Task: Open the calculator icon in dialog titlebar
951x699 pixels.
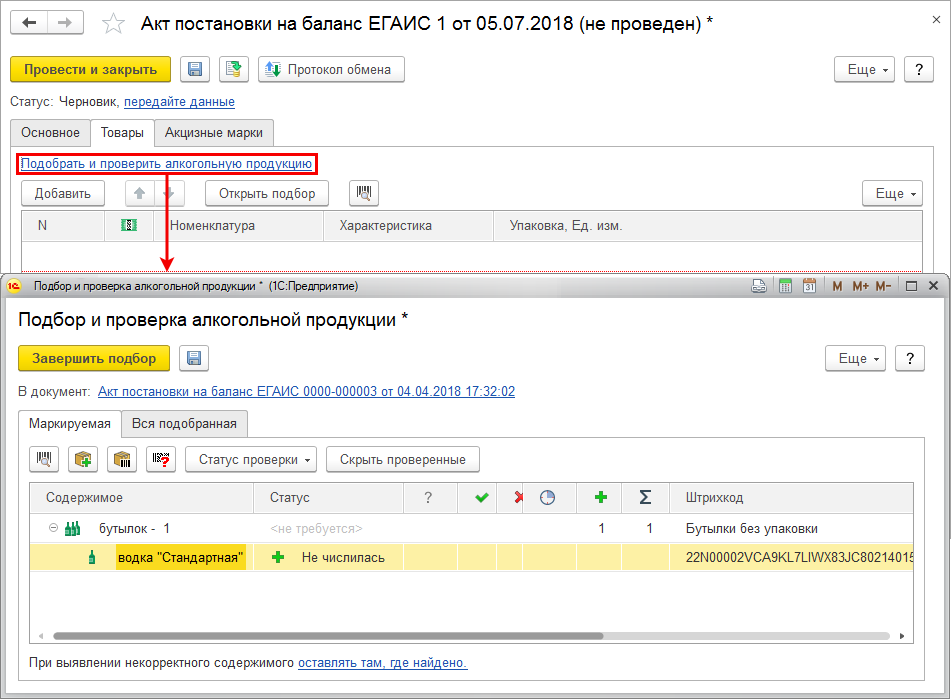Action: (x=785, y=286)
